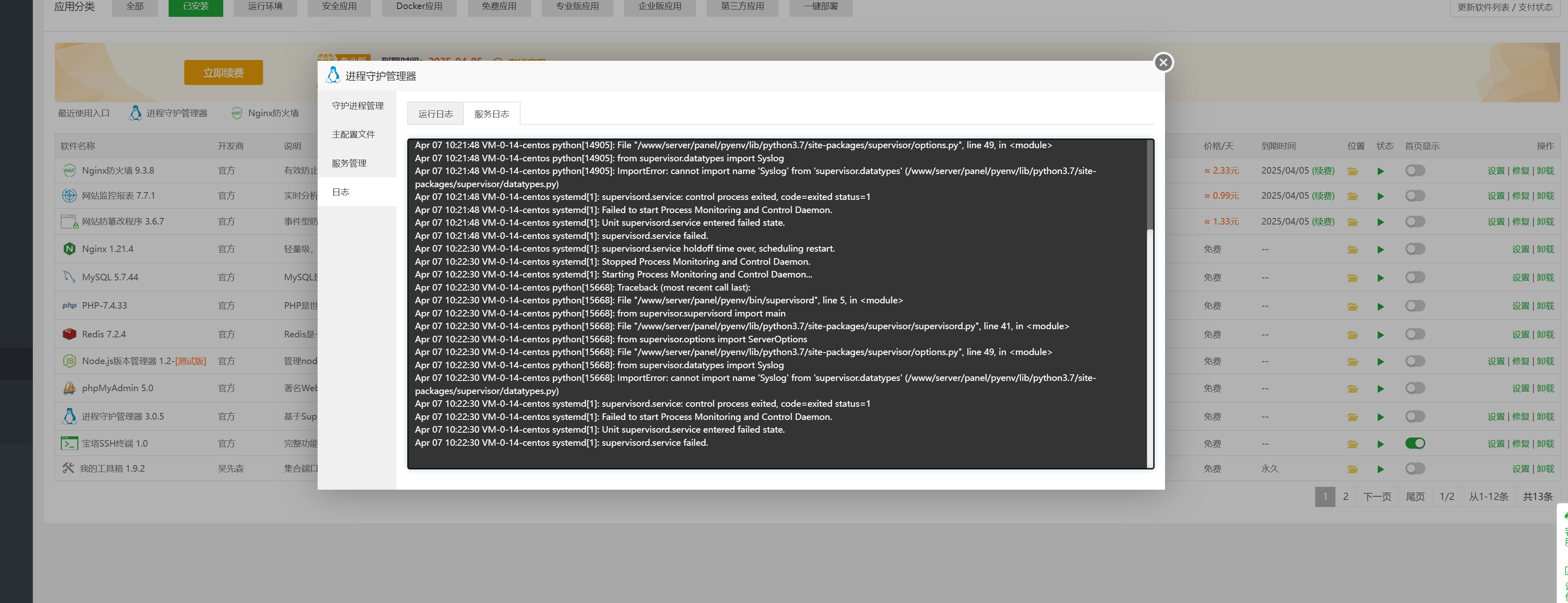Open folder location for Nginx 1.21.4 row
1568x603 pixels.
[x=1353, y=250]
